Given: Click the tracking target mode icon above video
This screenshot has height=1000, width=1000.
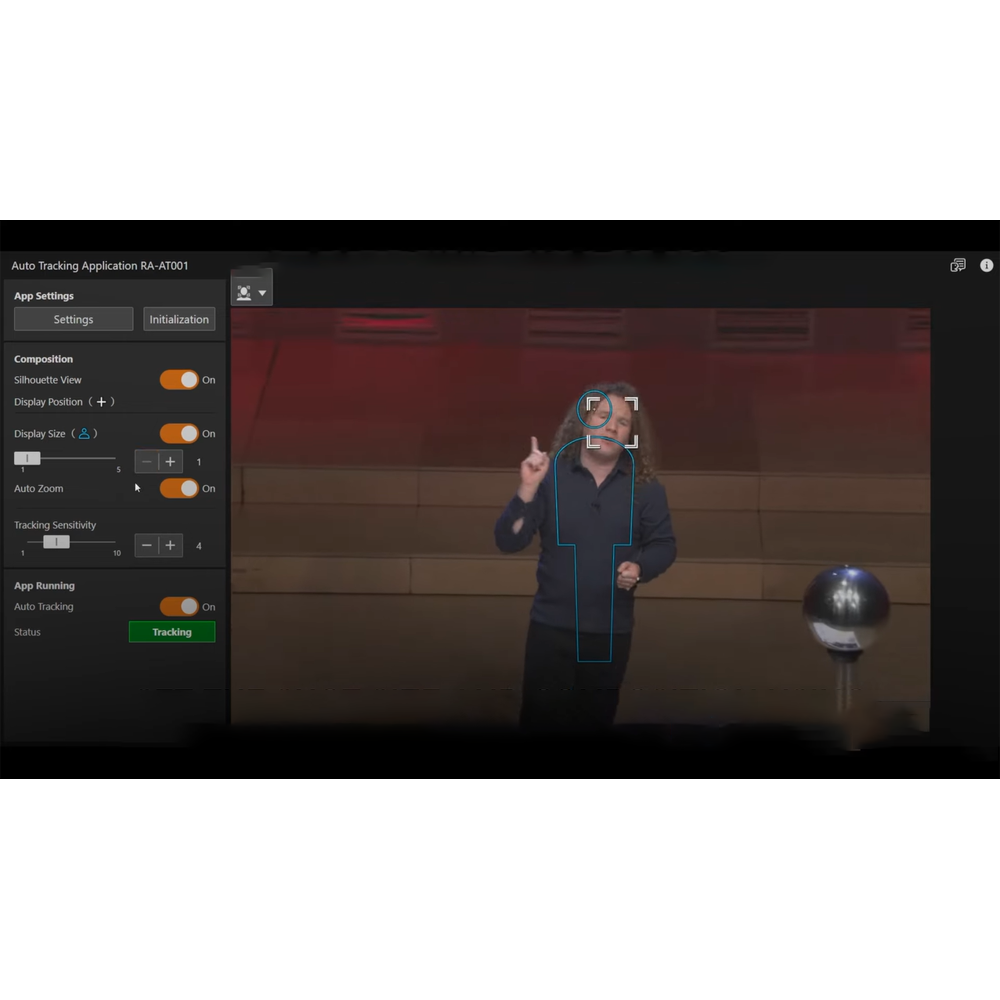Looking at the screenshot, I should click(244, 293).
